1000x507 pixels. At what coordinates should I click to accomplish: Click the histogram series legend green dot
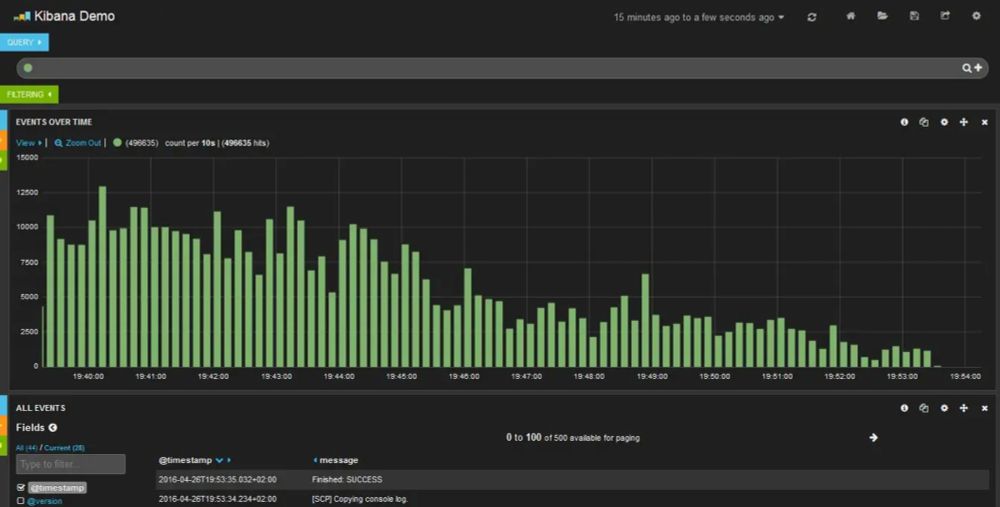tap(117, 142)
